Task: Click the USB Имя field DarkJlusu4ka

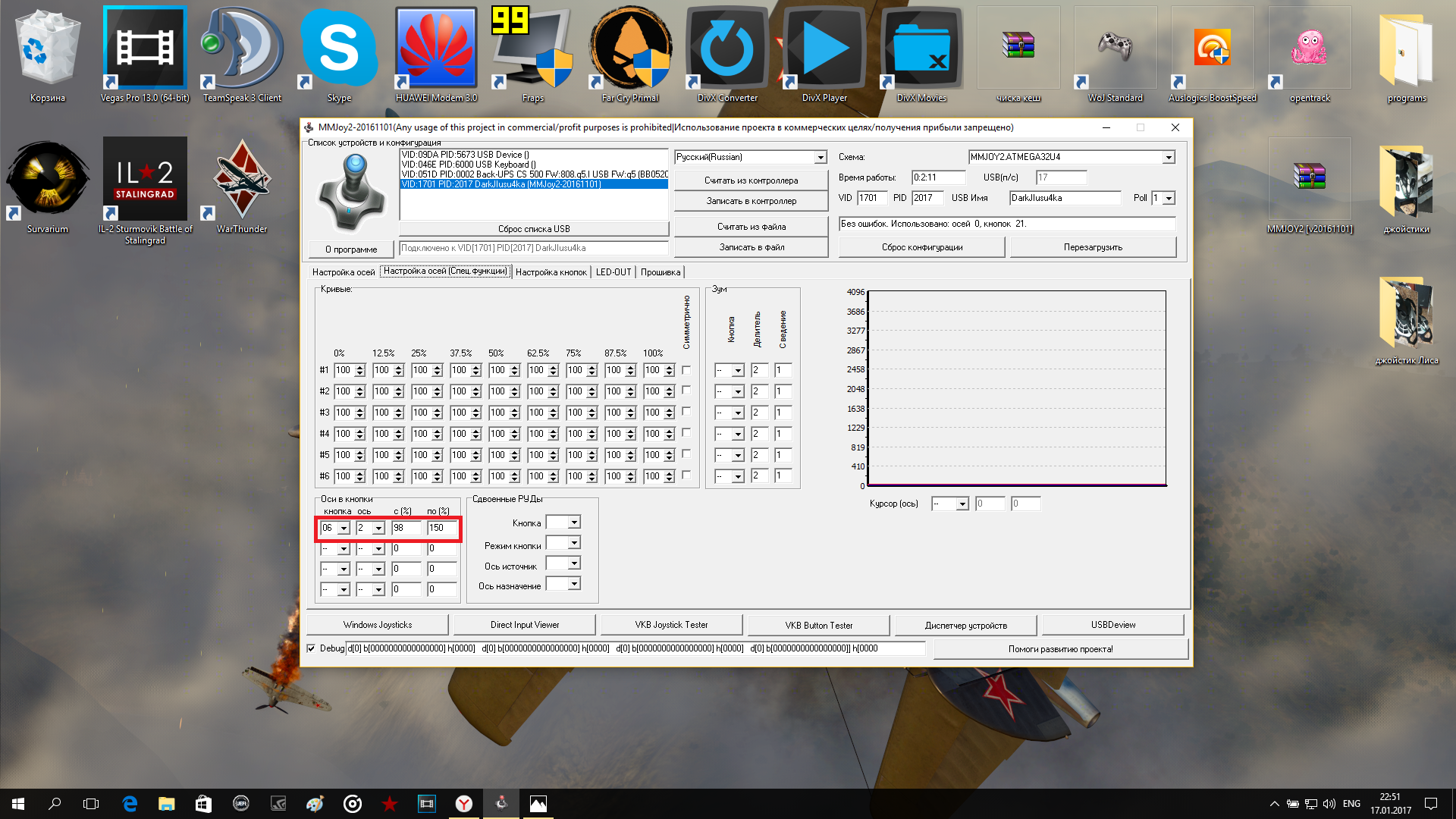Action: (1065, 199)
